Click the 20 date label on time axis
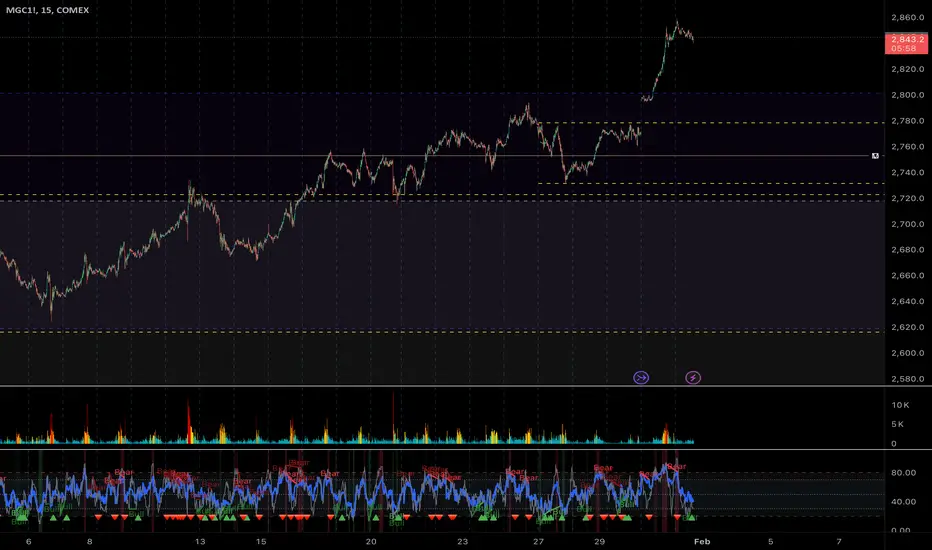Screen dimensions: 932x550 tap(371, 542)
